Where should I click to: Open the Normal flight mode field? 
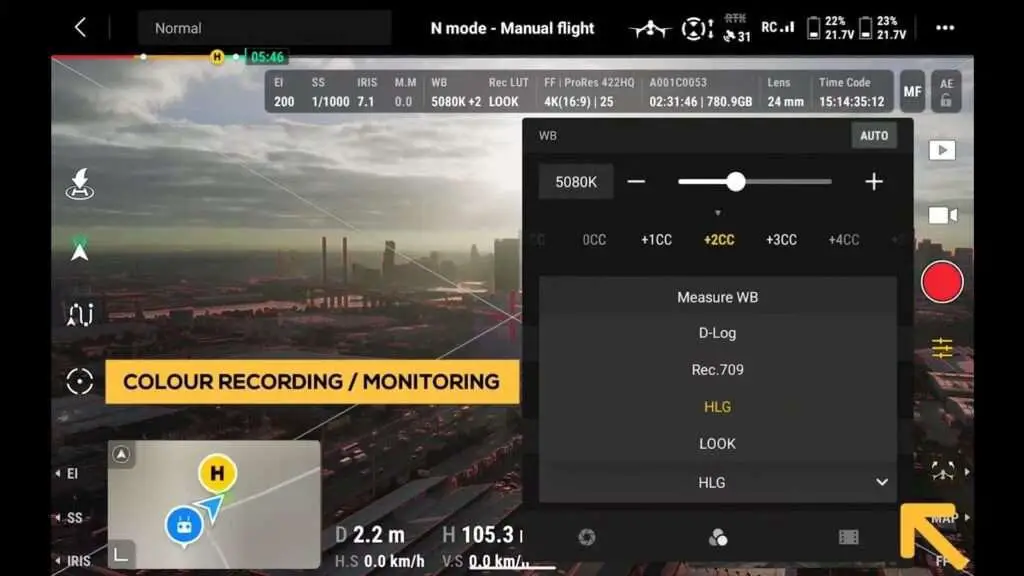(264, 28)
